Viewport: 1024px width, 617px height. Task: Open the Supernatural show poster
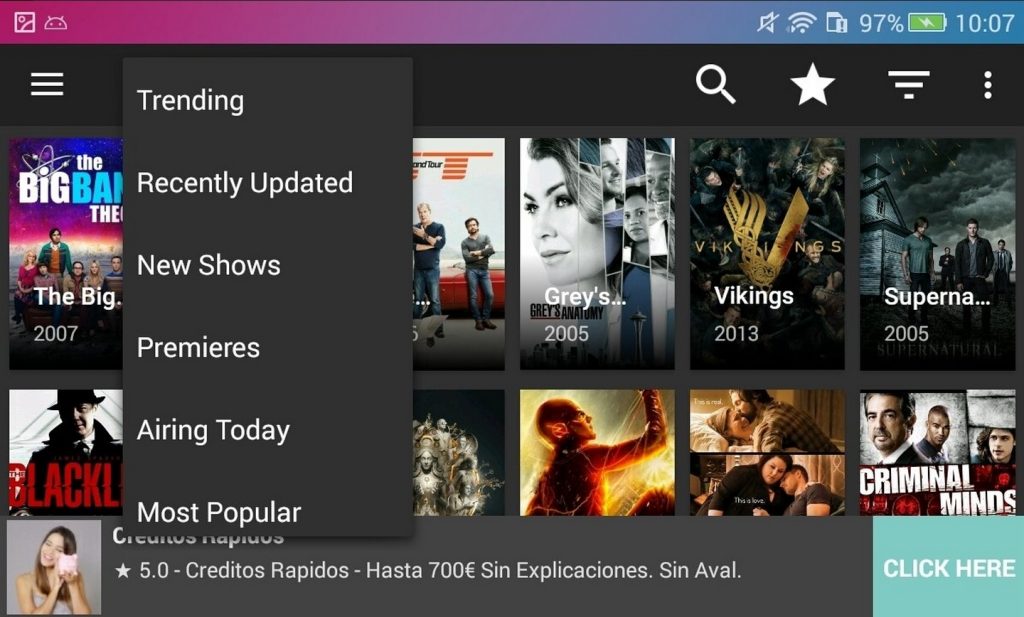coord(937,254)
